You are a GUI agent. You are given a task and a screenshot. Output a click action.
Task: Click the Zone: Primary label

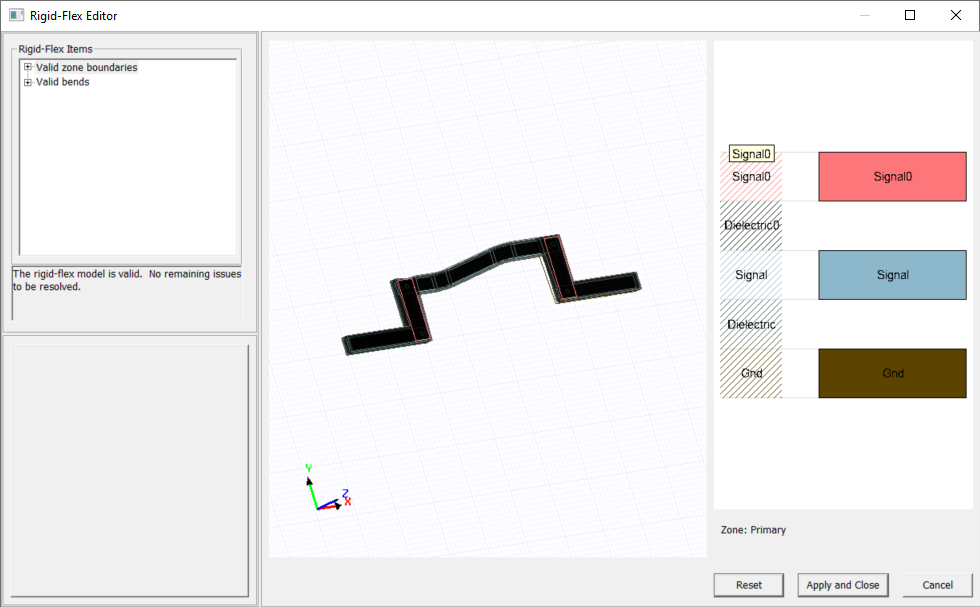pyautogui.click(x=752, y=529)
